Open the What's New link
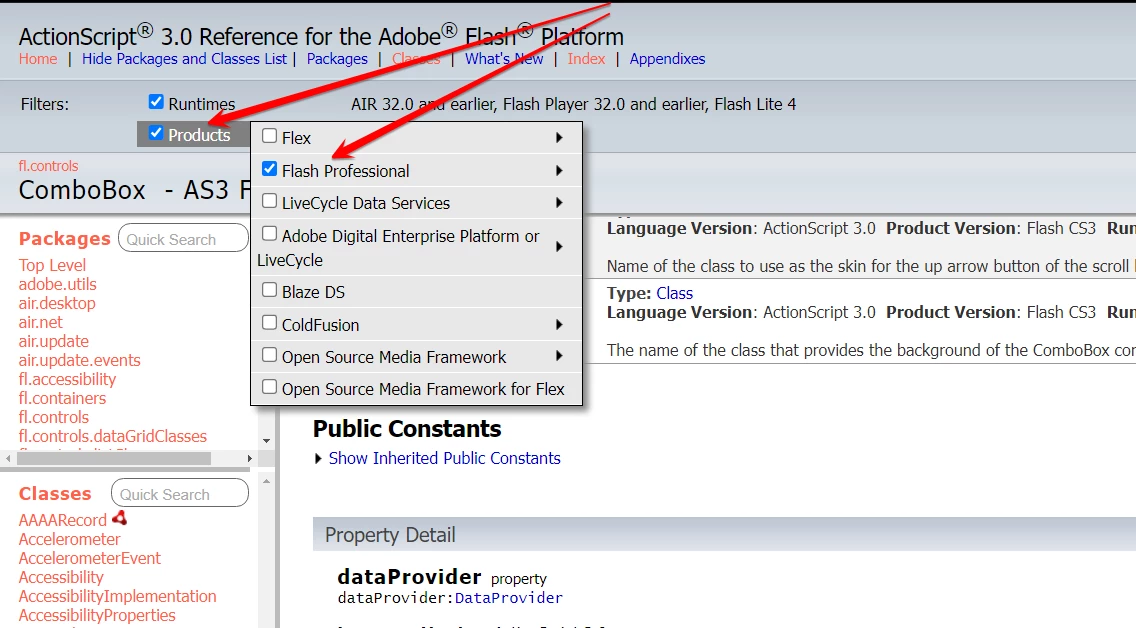 504,59
